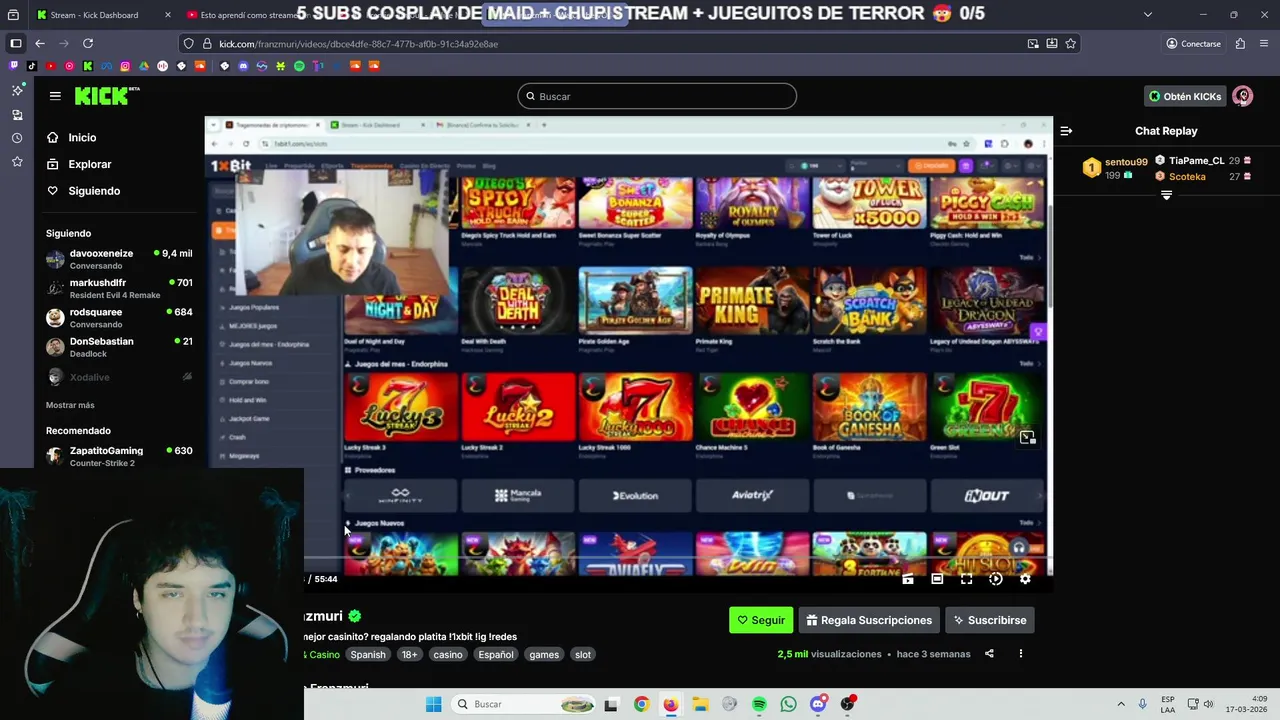Open Firefox sidebar bookmarks star icon
This screenshot has width=1280, height=720.
pyautogui.click(x=17, y=161)
